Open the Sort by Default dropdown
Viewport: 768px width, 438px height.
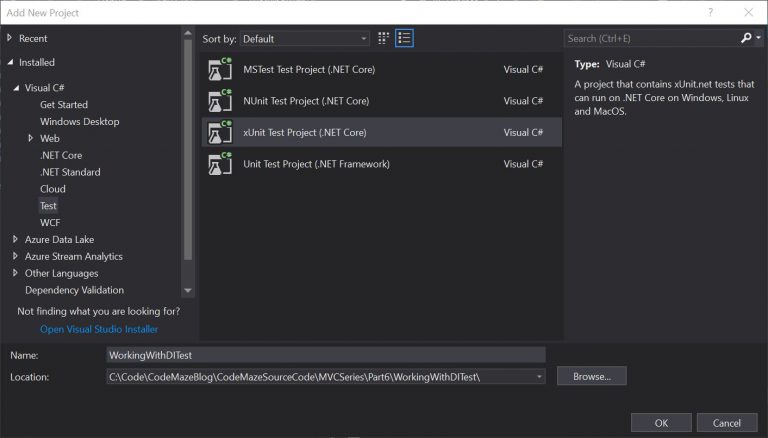click(x=304, y=39)
